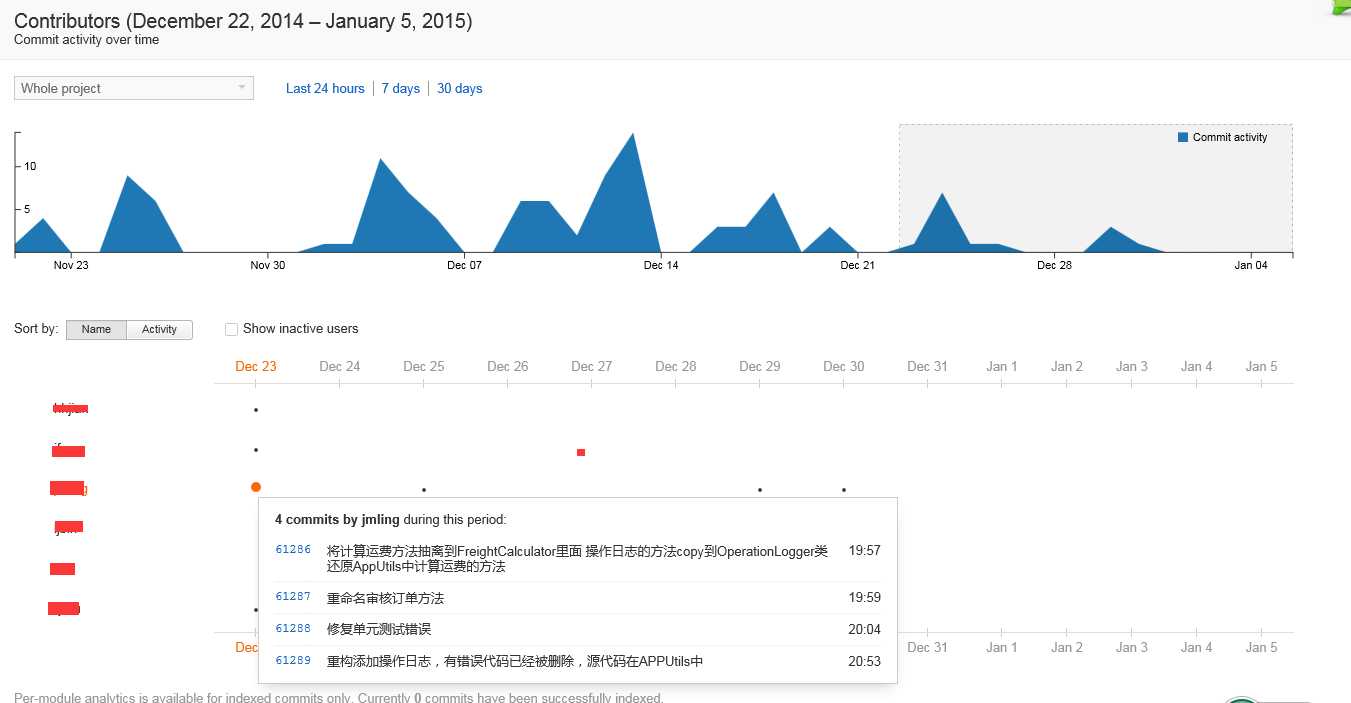The width and height of the screenshot is (1351, 703).
Task: Open revision 61288 labeled 修复单元测试错误
Action: [291, 629]
